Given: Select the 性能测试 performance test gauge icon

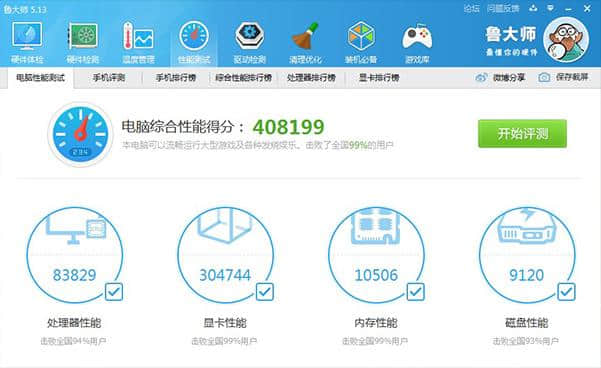Looking at the screenshot, I should pyautogui.click(x=194, y=36).
